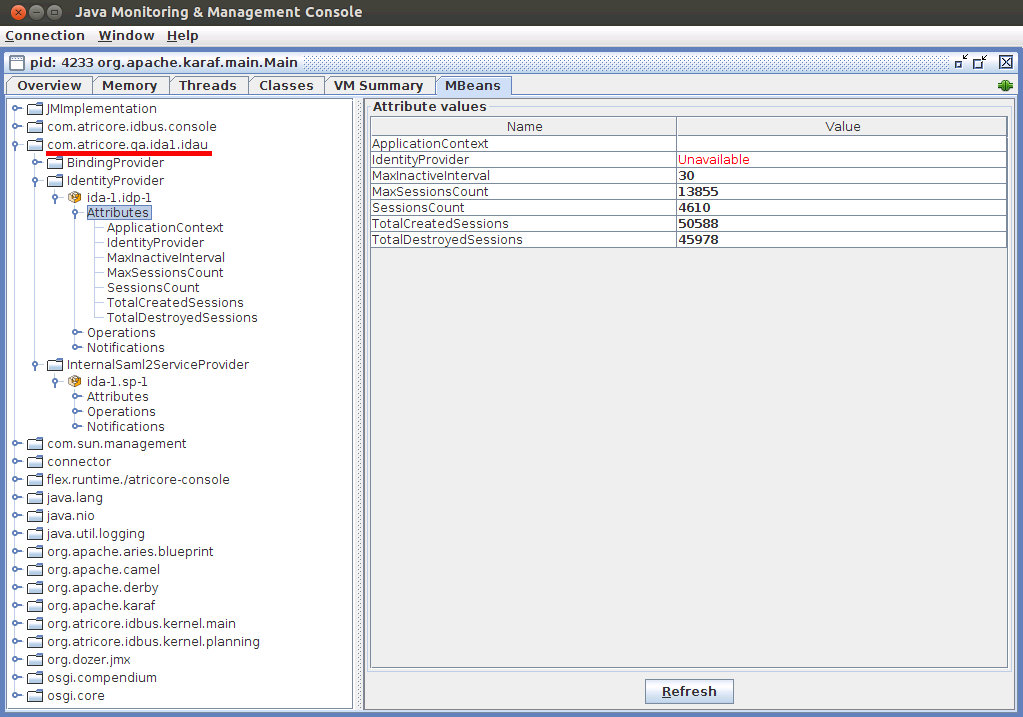Switch to the VM Summary tab
The width and height of the screenshot is (1023, 717).
coord(378,85)
